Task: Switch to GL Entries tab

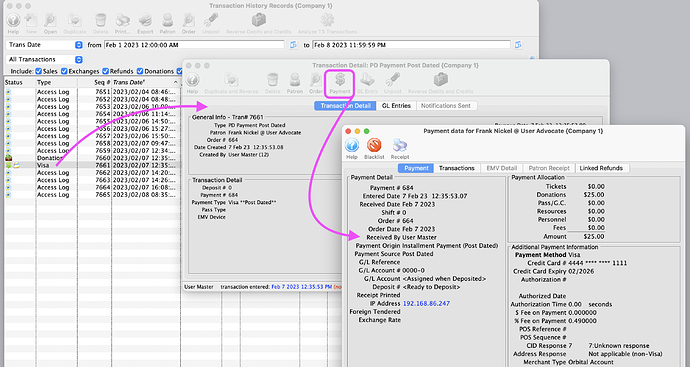Action: 396,106
